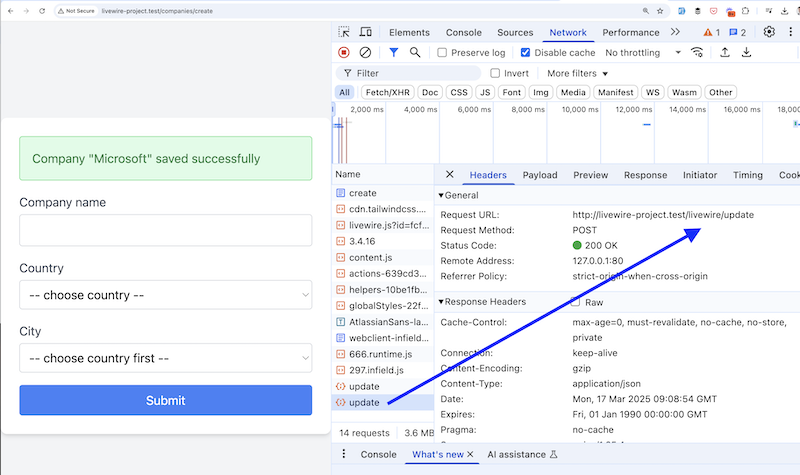Check the Invert filter checkbox
The height and width of the screenshot is (475, 800).
click(x=495, y=73)
